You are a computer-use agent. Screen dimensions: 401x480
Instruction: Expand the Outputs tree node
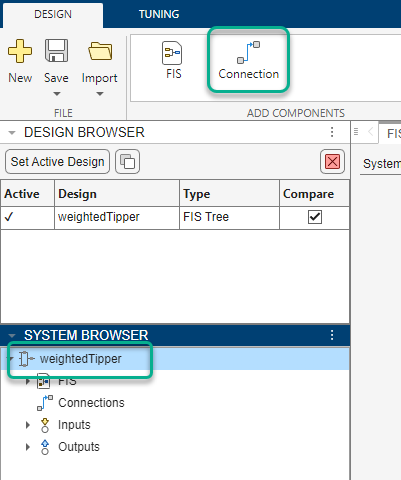[x=28, y=447]
